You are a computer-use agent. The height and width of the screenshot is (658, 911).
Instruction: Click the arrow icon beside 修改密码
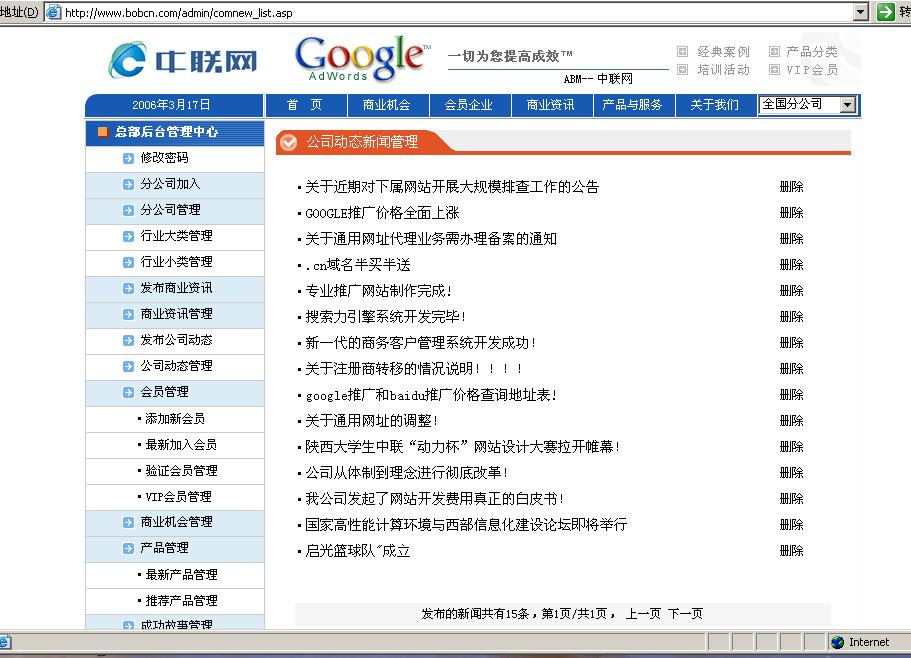128,158
